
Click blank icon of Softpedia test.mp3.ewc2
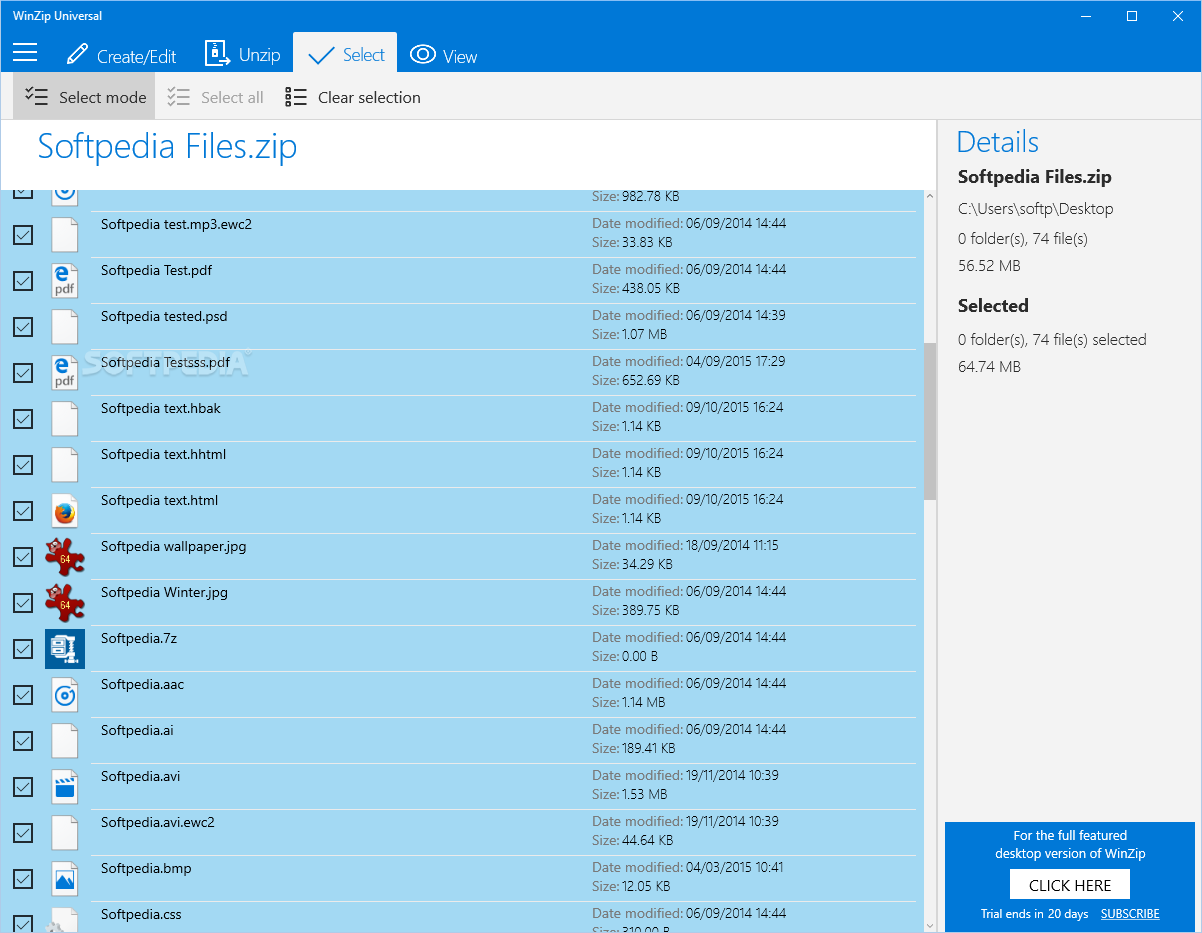point(65,235)
